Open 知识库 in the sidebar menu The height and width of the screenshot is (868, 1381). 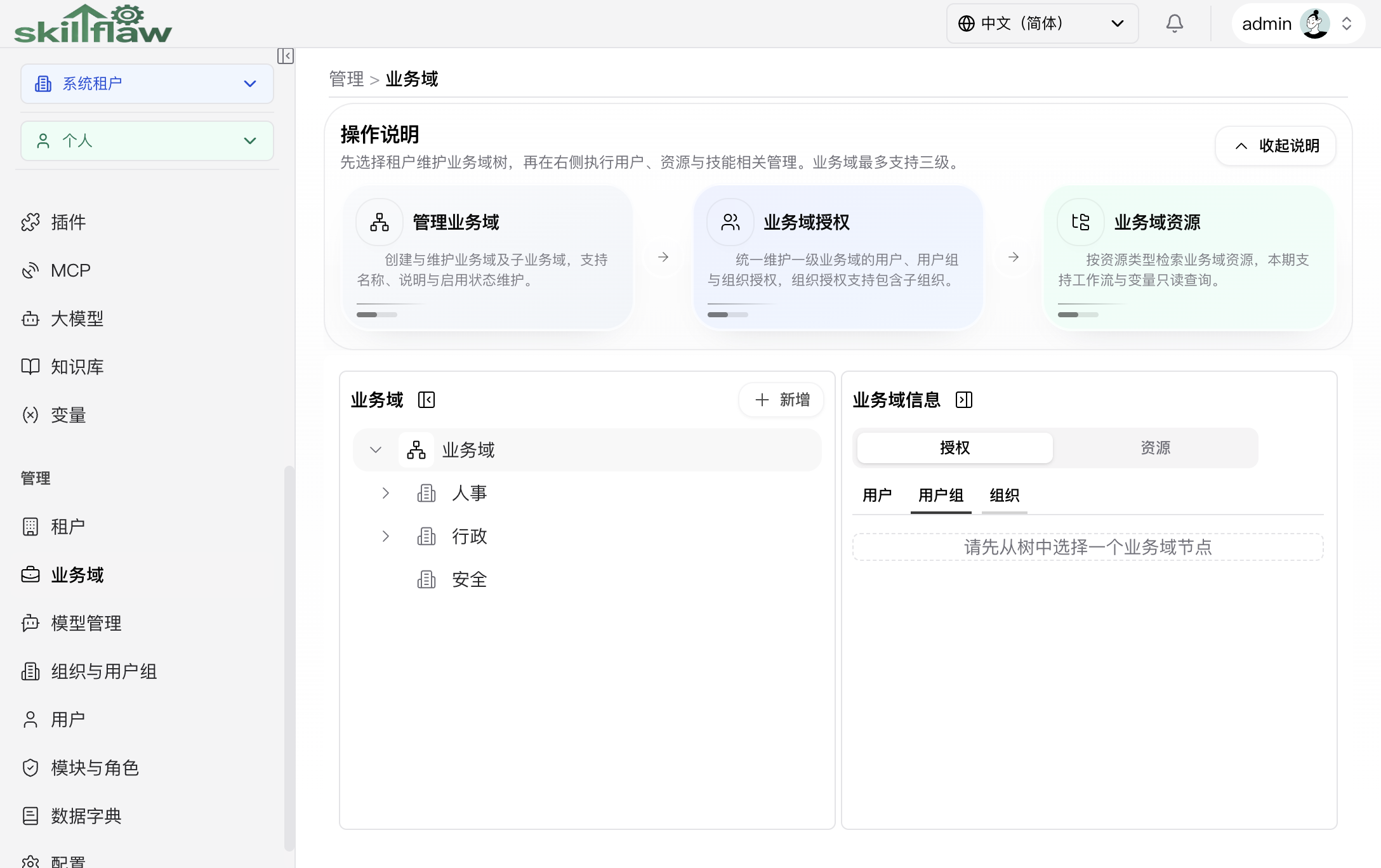77,367
